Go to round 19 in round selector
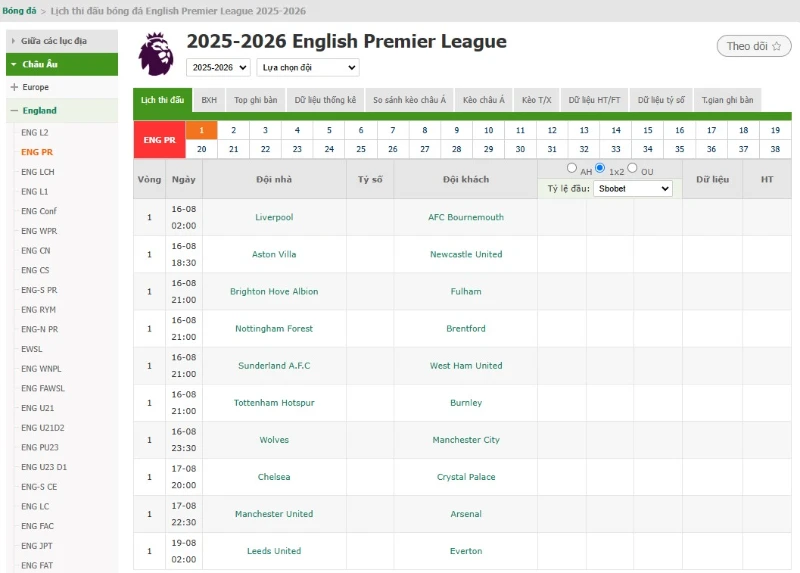Screen dimensions: 800x573 [x=775, y=130]
